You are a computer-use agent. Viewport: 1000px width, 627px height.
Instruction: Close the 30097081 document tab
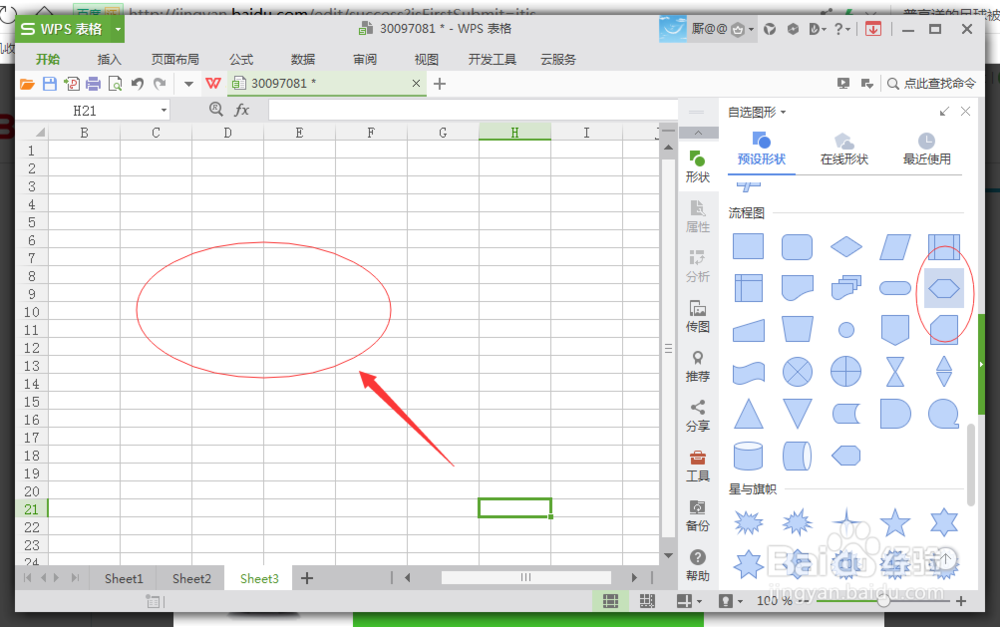click(416, 84)
